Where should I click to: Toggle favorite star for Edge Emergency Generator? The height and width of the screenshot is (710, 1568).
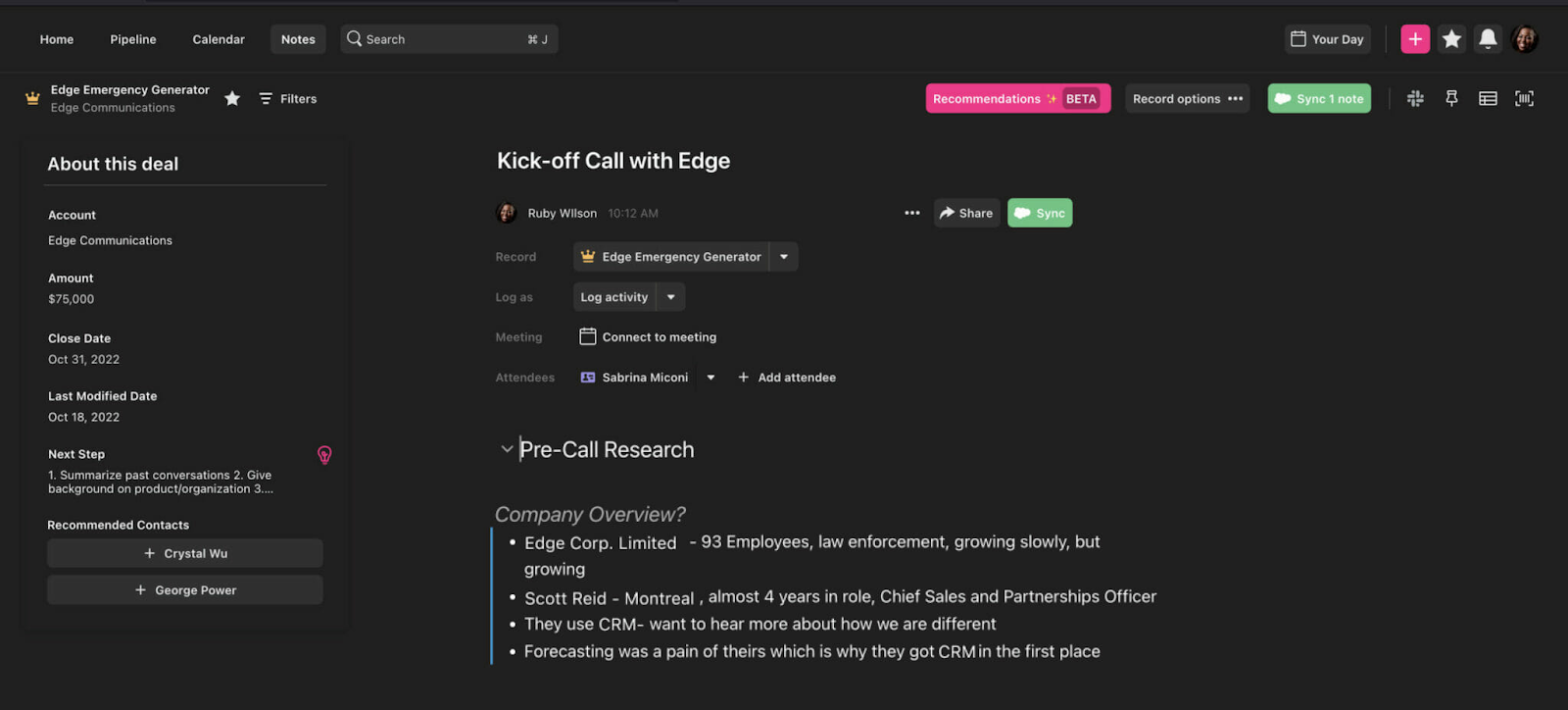coord(232,98)
